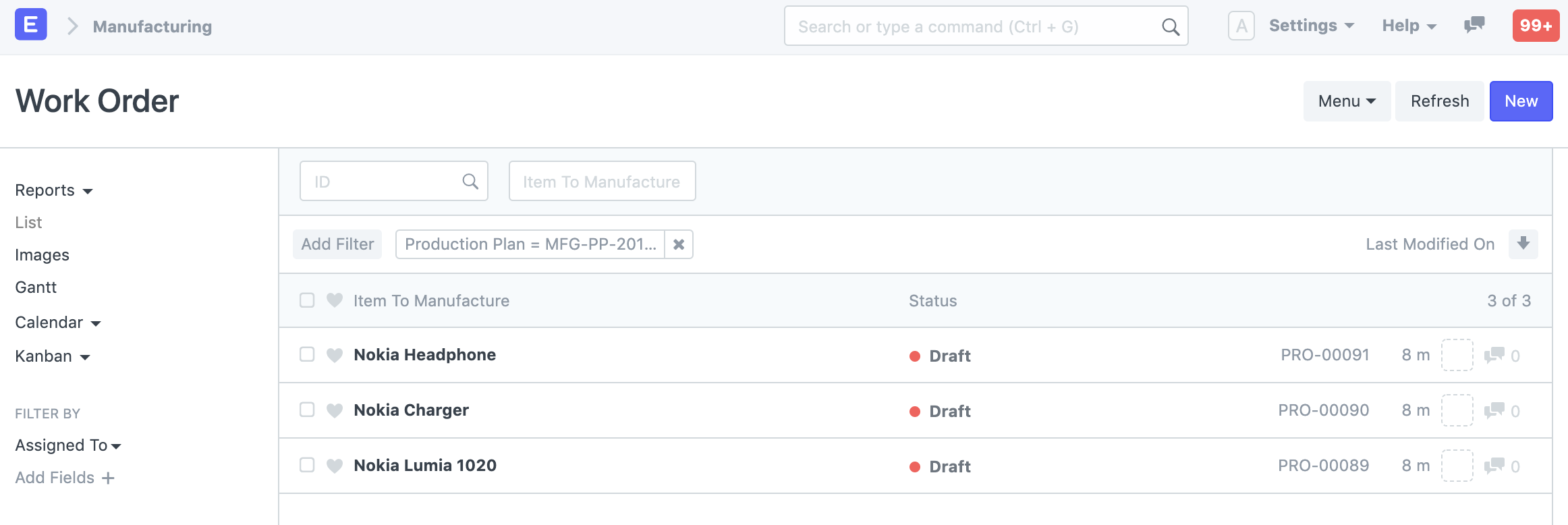Focus the ID filter field
Image resolution: width=1568 pixels, height=525 pixels.
pos(393,181)
